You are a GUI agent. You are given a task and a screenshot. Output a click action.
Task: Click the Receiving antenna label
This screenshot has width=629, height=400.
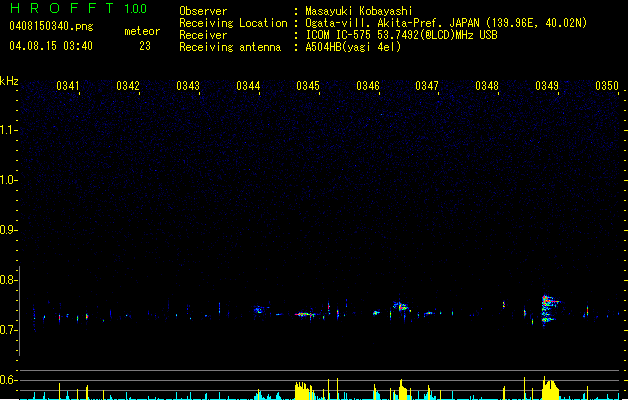coord(230,47)
